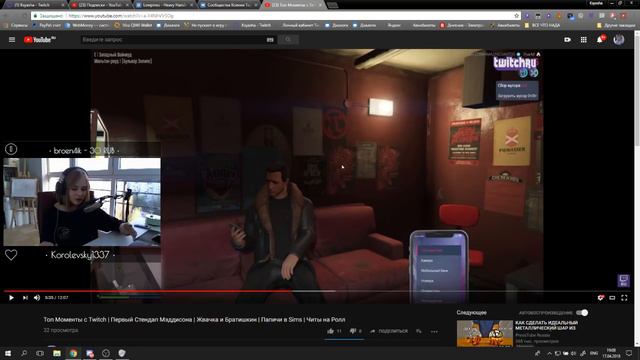640x360 pixels.
Task: Switch to the Подписки YouTube tab
Action: 100,5
